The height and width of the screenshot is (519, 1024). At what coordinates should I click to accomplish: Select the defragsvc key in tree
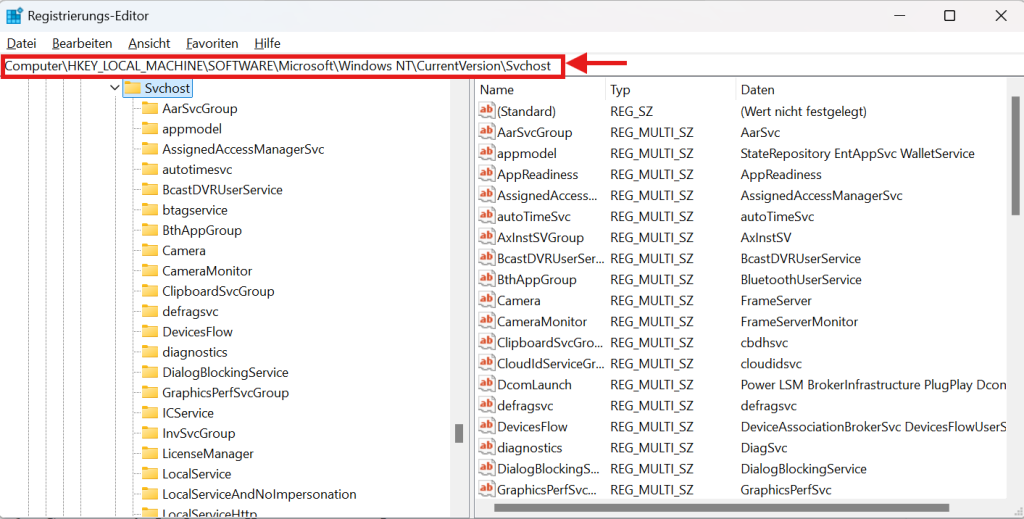pyautogui.click(x=190, y=311)
